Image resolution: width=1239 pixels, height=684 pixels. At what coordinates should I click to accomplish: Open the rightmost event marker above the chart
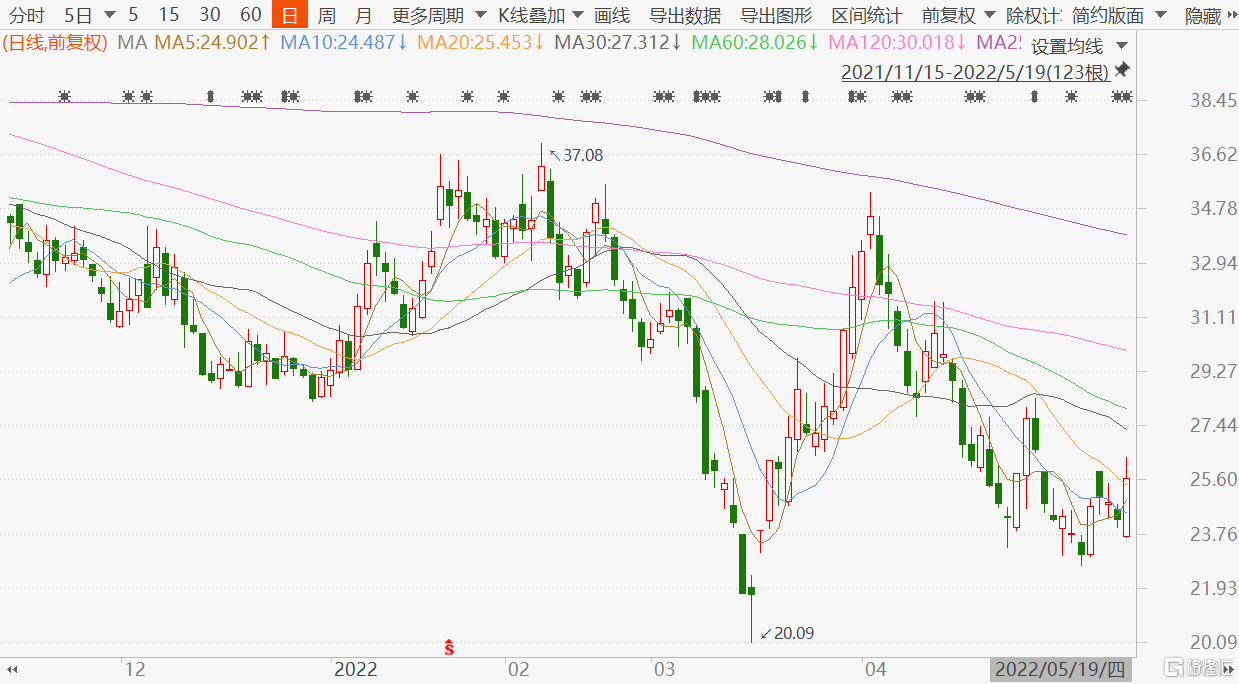[x=1122, y=97]
